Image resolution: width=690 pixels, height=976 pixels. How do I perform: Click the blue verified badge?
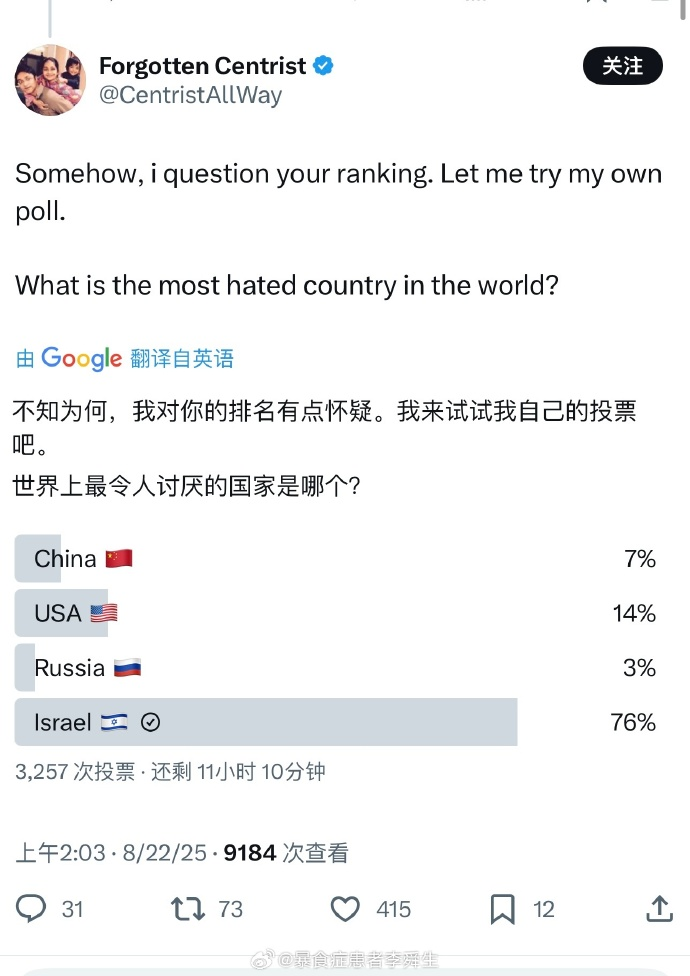click(x=323, y=65)
